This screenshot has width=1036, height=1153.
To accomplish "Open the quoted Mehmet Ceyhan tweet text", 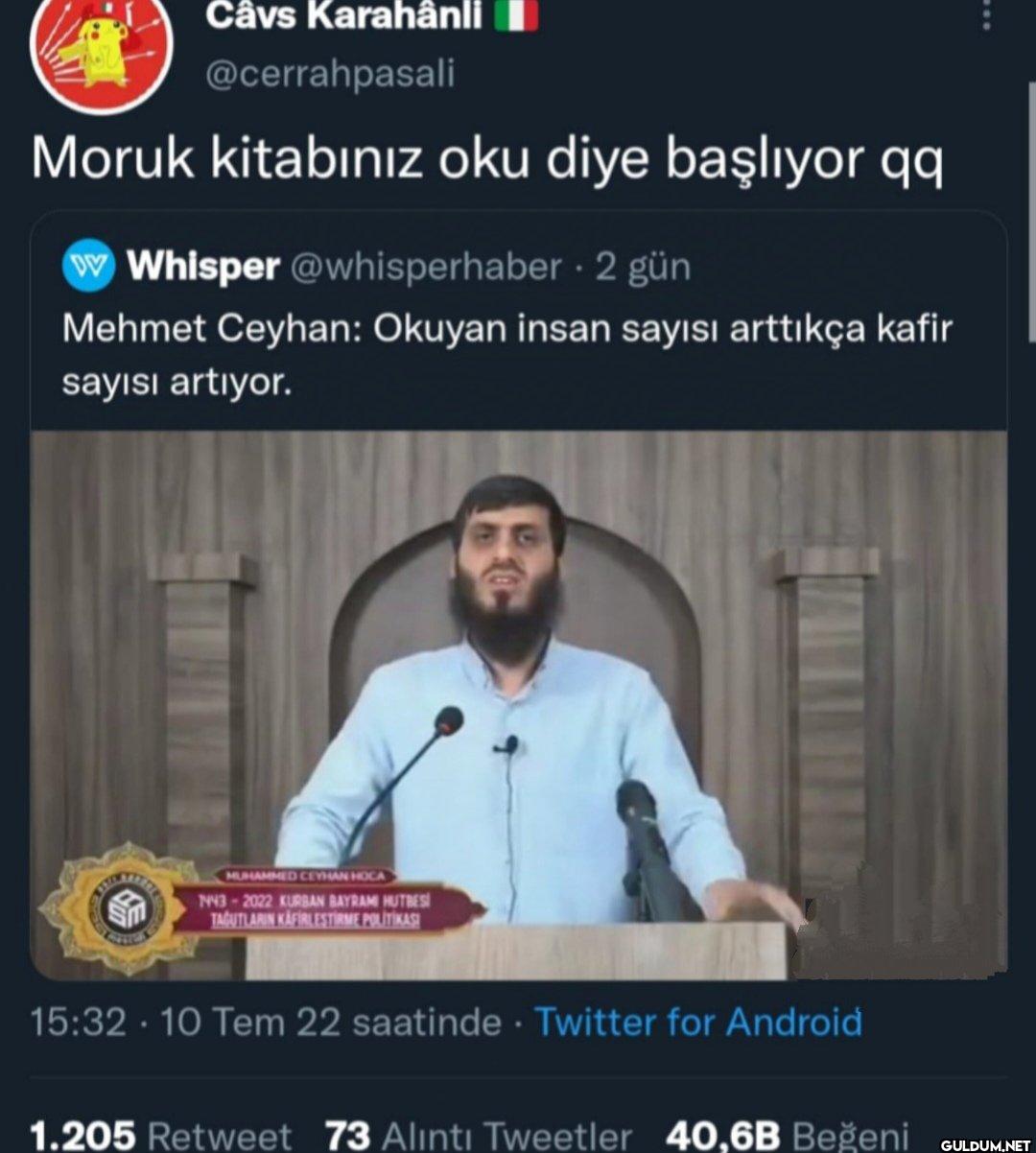I will [x=507, y=355].
